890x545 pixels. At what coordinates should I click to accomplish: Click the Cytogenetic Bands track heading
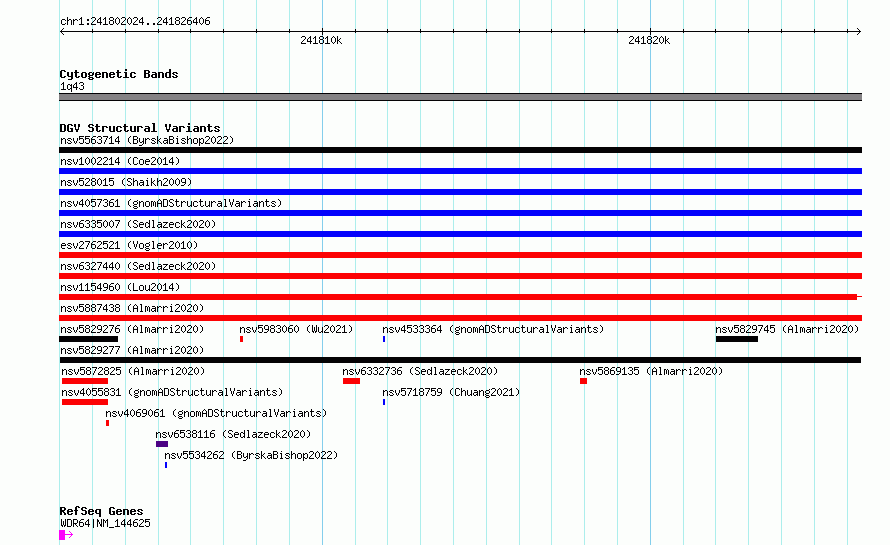(119, 74)
